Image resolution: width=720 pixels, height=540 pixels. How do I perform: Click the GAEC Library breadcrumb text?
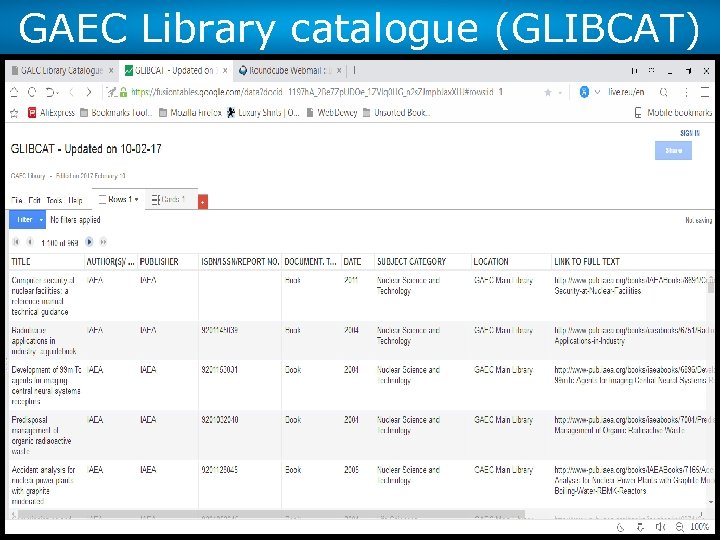(28, 176)
